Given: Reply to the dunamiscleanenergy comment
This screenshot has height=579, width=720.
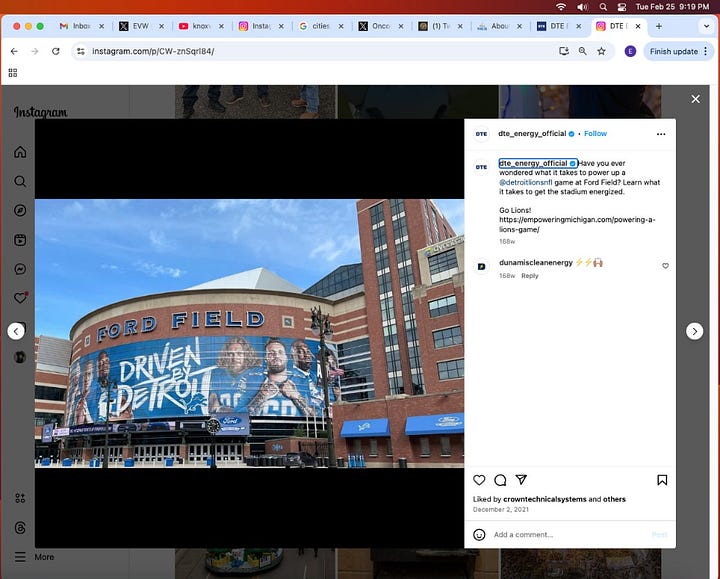Looking at the screenshot, I should click(529, 275).
